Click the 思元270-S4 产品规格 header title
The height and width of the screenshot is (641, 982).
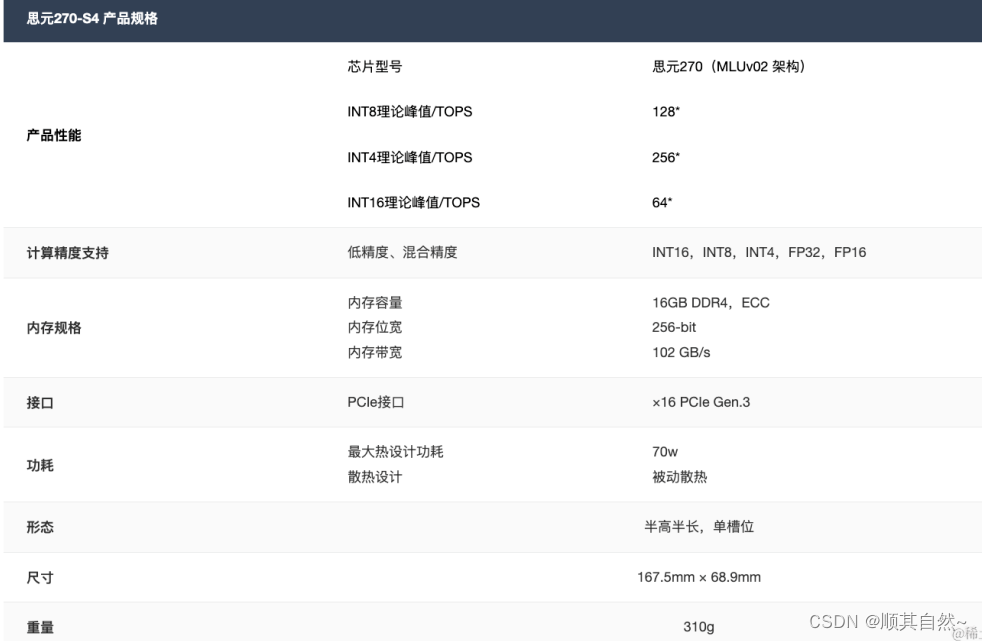(x=92, y=18)
